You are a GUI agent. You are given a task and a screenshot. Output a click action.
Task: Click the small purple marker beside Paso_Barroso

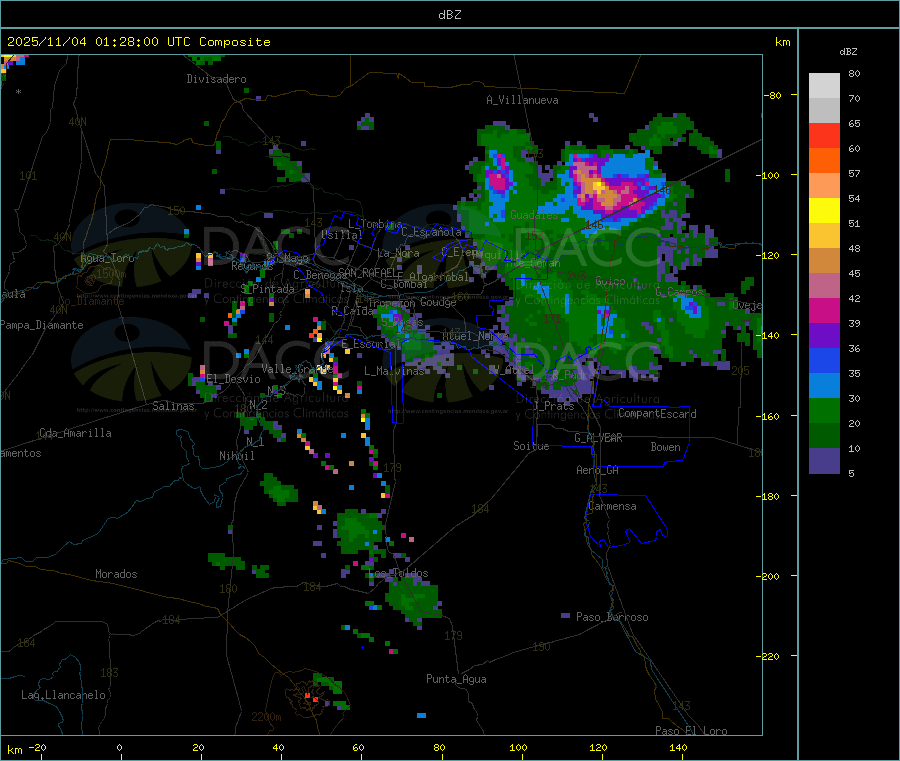point(565,616)
